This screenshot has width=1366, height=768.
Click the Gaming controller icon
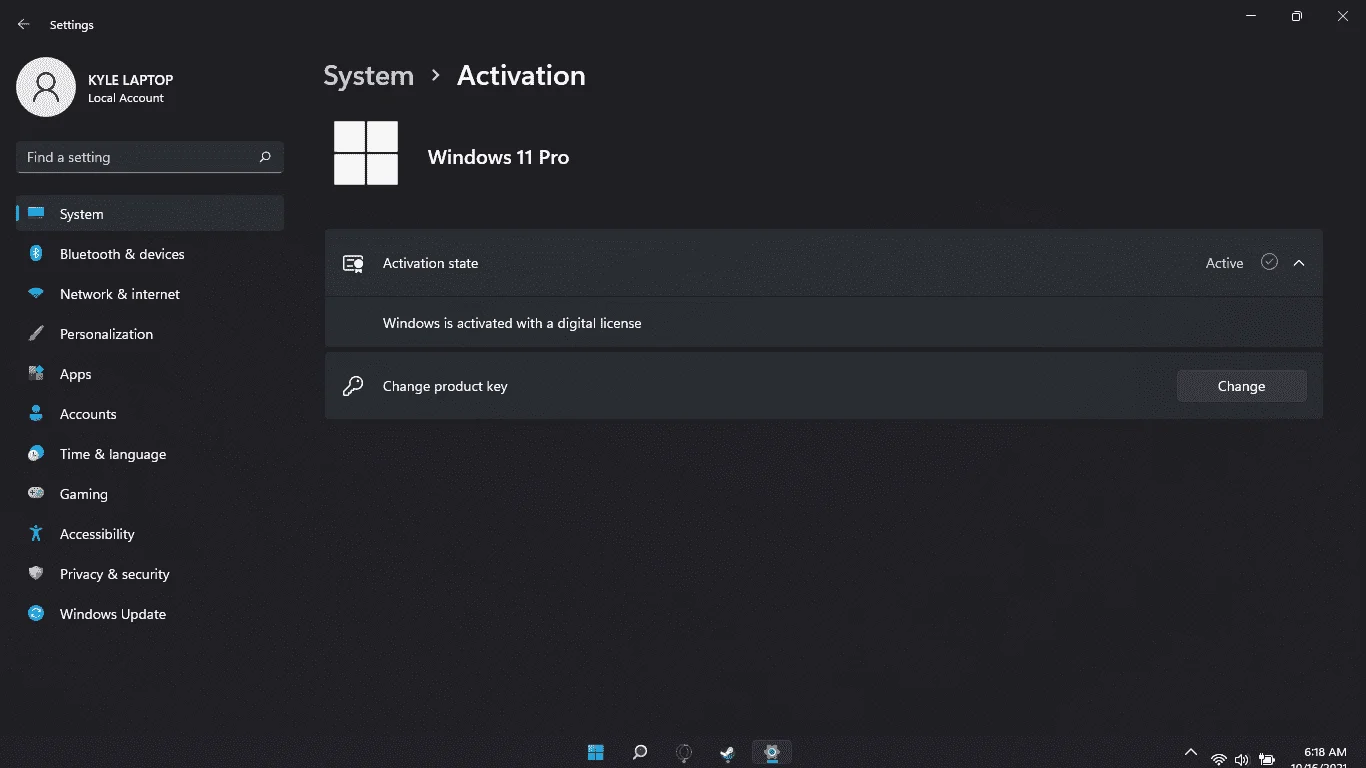tap(36, 494)
